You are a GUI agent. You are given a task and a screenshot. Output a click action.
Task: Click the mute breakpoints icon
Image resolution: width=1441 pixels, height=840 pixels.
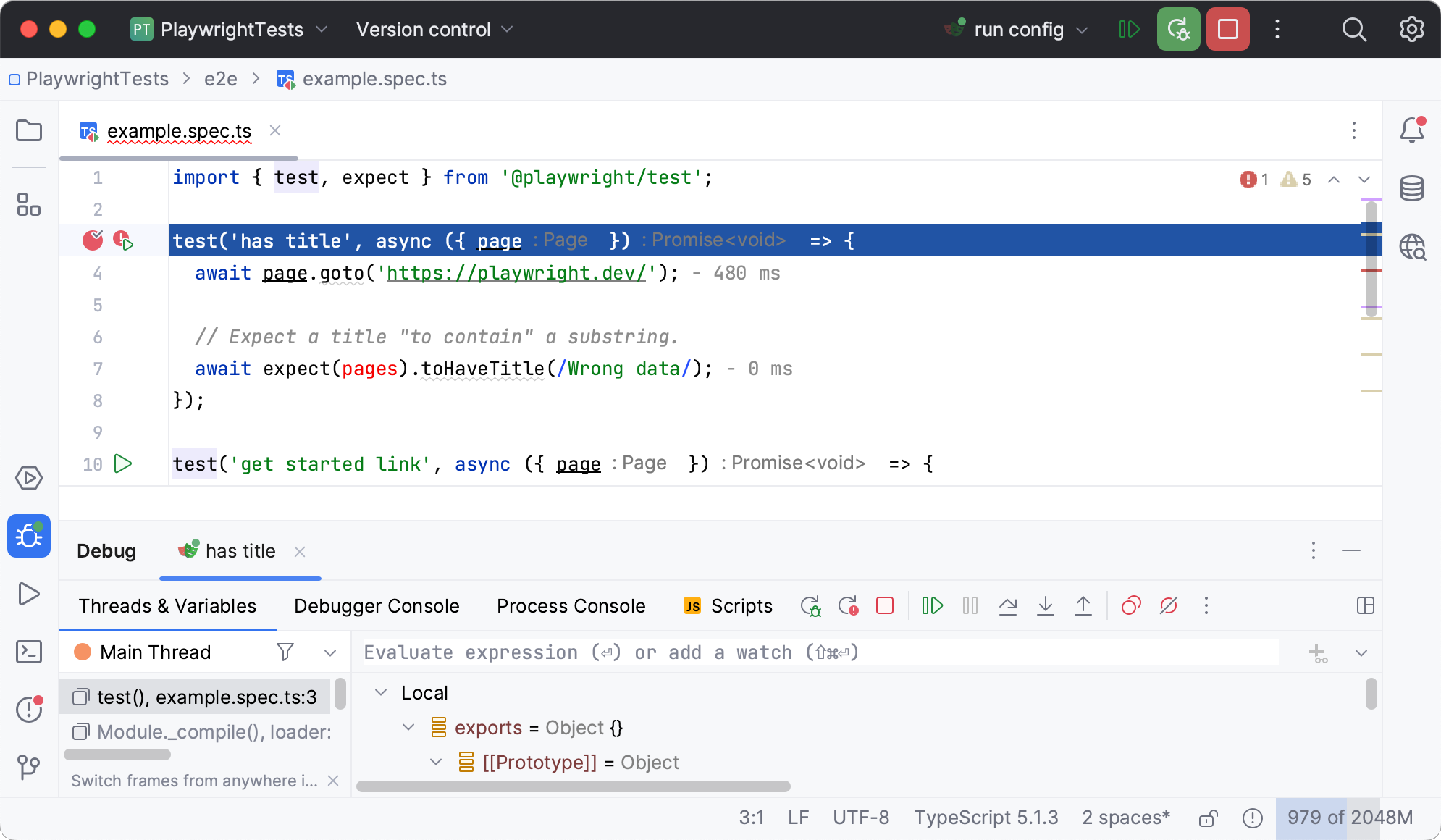pyautogui.click(x=1168, y=605)
